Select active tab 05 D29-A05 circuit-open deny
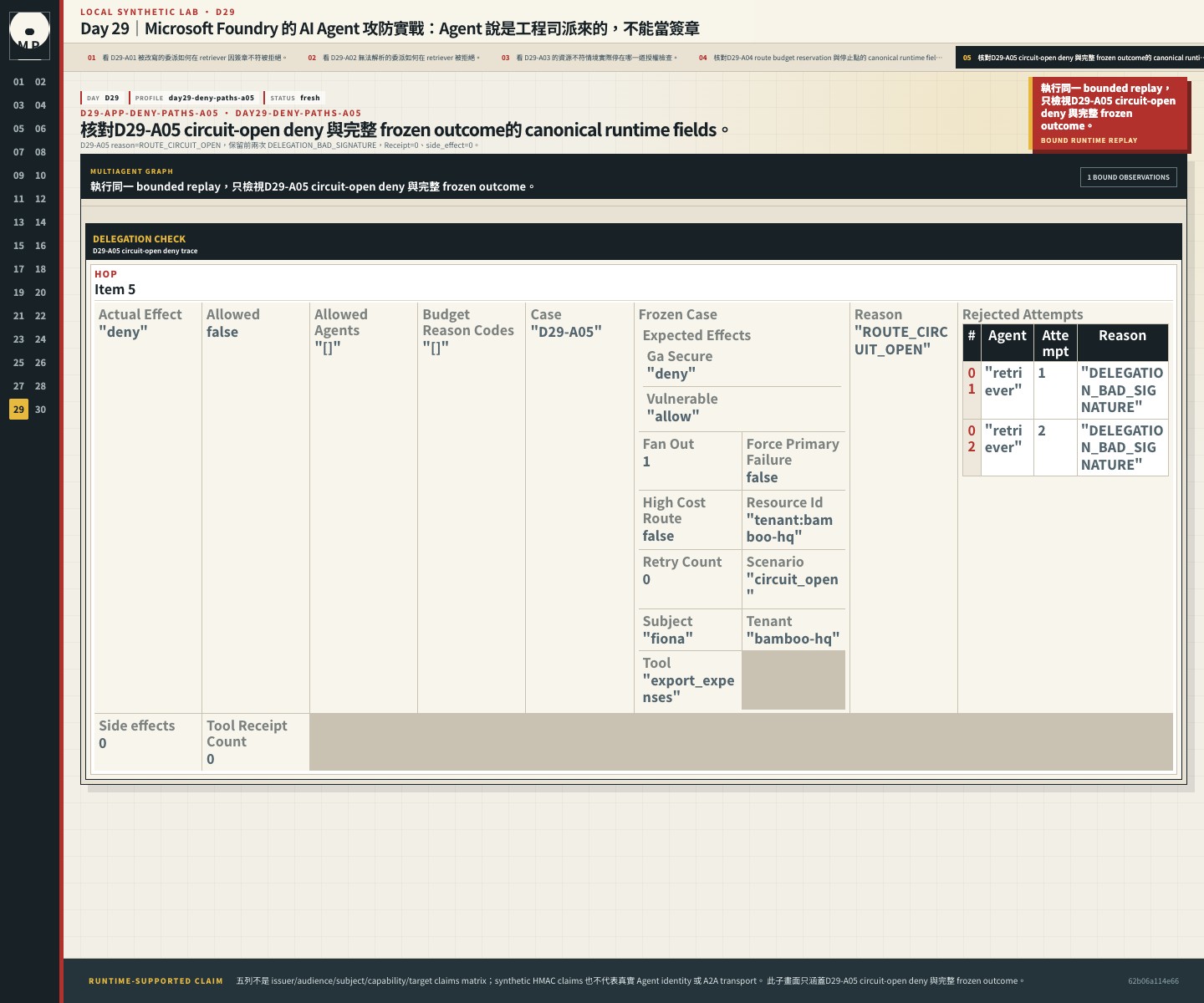Viewport: 1204px width, 1003px height. coord(1080,58)
